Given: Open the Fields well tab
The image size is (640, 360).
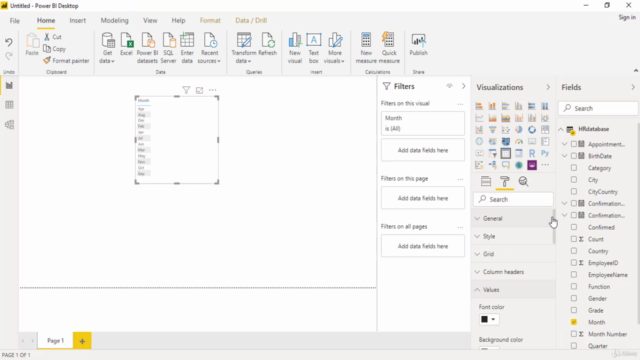Looking at the screenshot, I should [486, 181].
